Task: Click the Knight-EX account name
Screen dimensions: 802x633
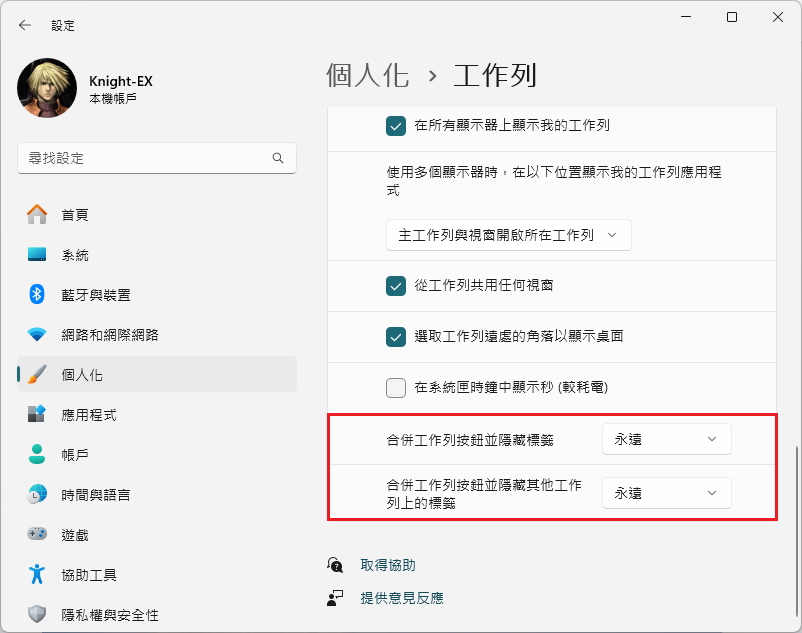Action: pos(121,81)
